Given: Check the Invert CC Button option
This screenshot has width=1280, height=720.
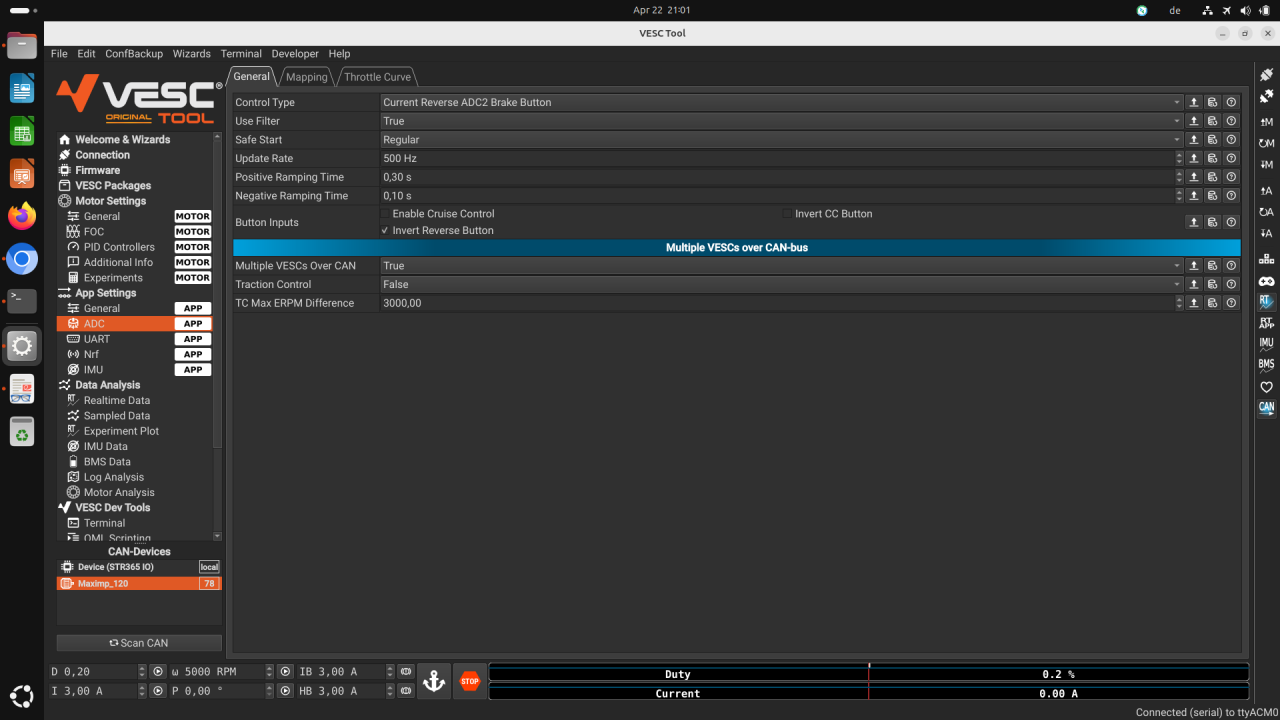Looking at the screenshot, I should [787, 213].
